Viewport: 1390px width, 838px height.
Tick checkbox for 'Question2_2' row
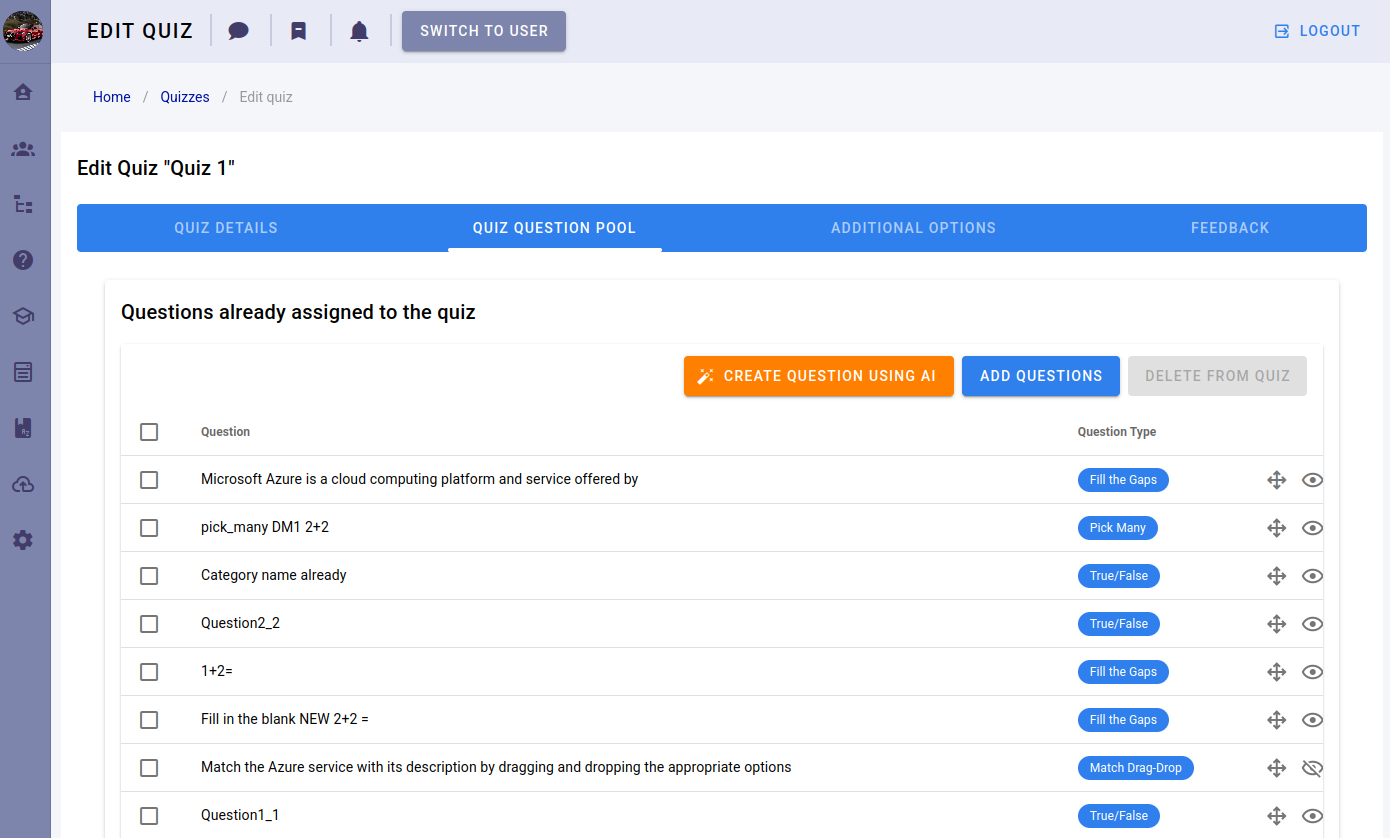pos(149,624)
